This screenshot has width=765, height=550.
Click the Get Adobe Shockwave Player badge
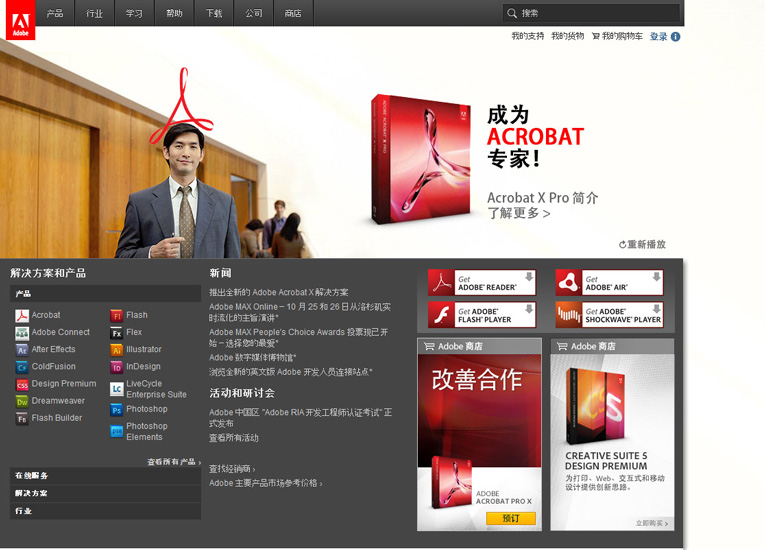tap(609, 315)
